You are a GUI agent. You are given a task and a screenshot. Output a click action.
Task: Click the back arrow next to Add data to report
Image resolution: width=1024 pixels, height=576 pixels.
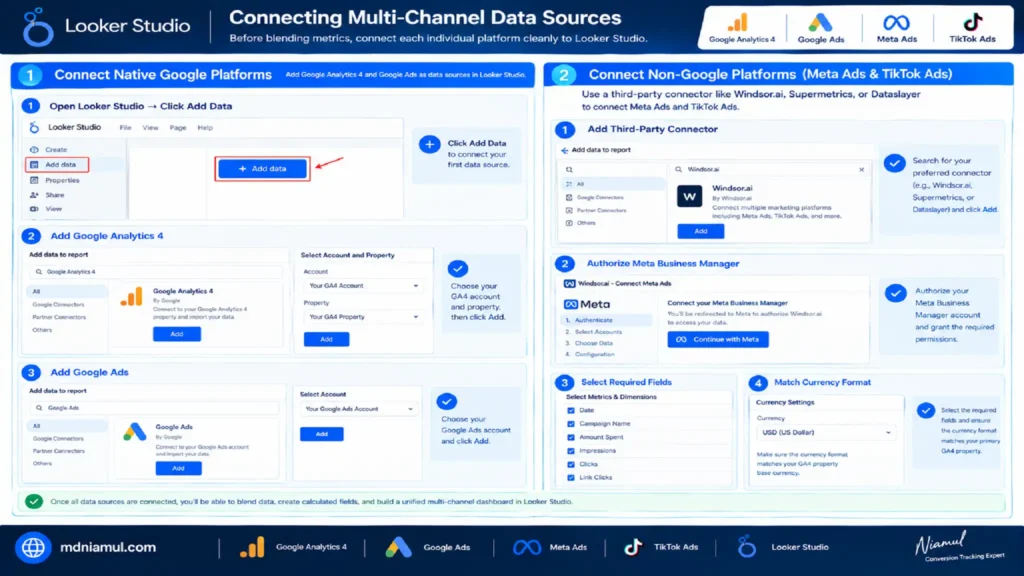564,150
